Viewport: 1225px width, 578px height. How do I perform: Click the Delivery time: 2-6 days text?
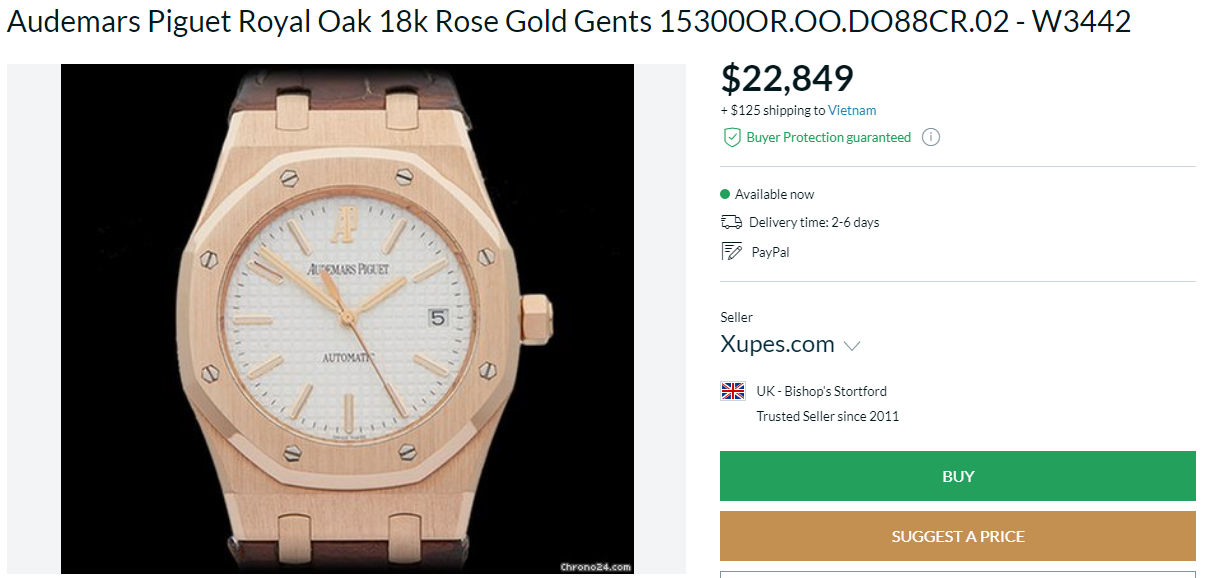click(x=814, y=222)
